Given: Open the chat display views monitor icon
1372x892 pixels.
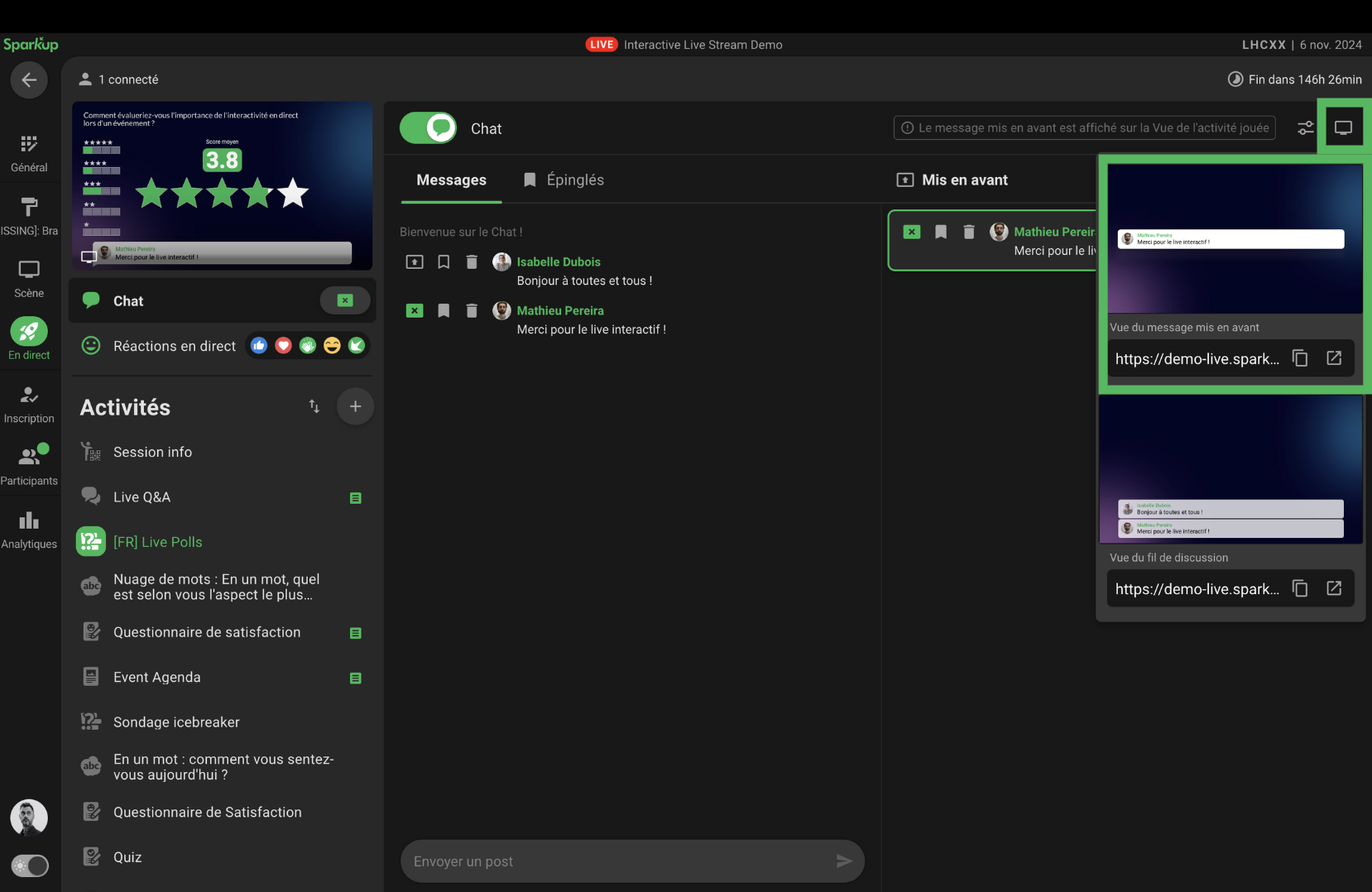Looking at the screenshot, I should point(1343,128).
